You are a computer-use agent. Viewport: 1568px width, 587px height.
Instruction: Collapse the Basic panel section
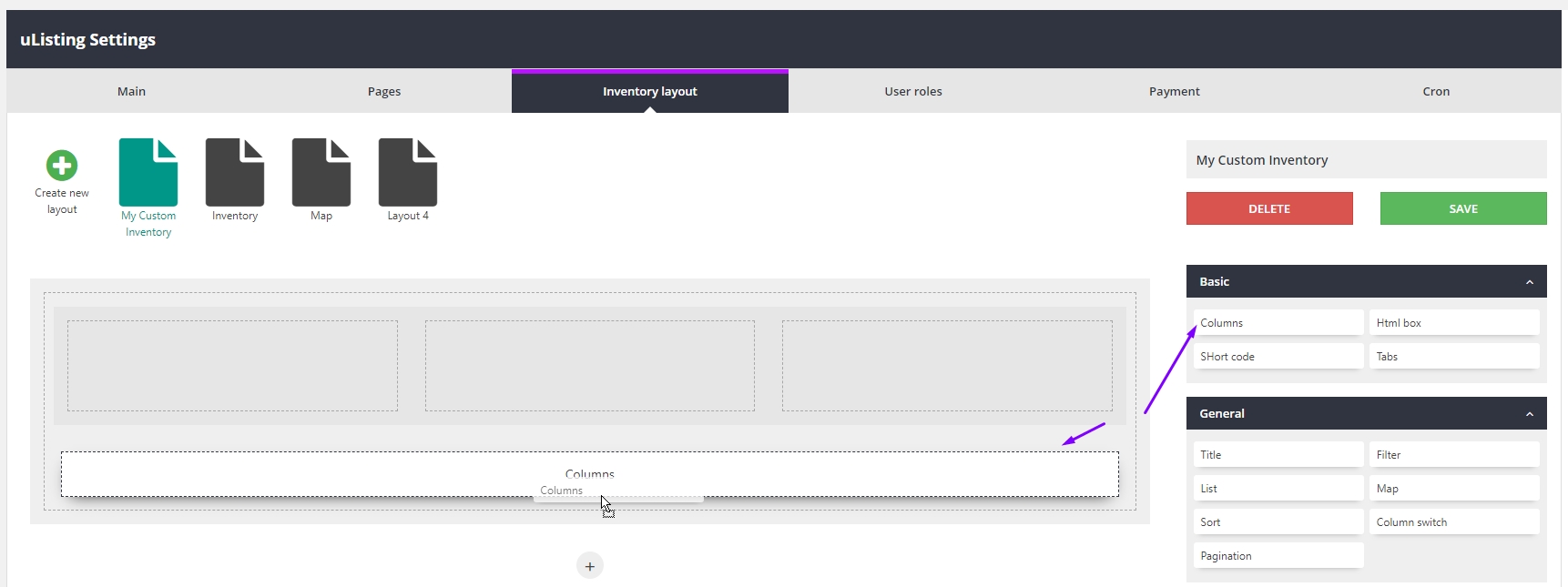[x=1529, y=282]
